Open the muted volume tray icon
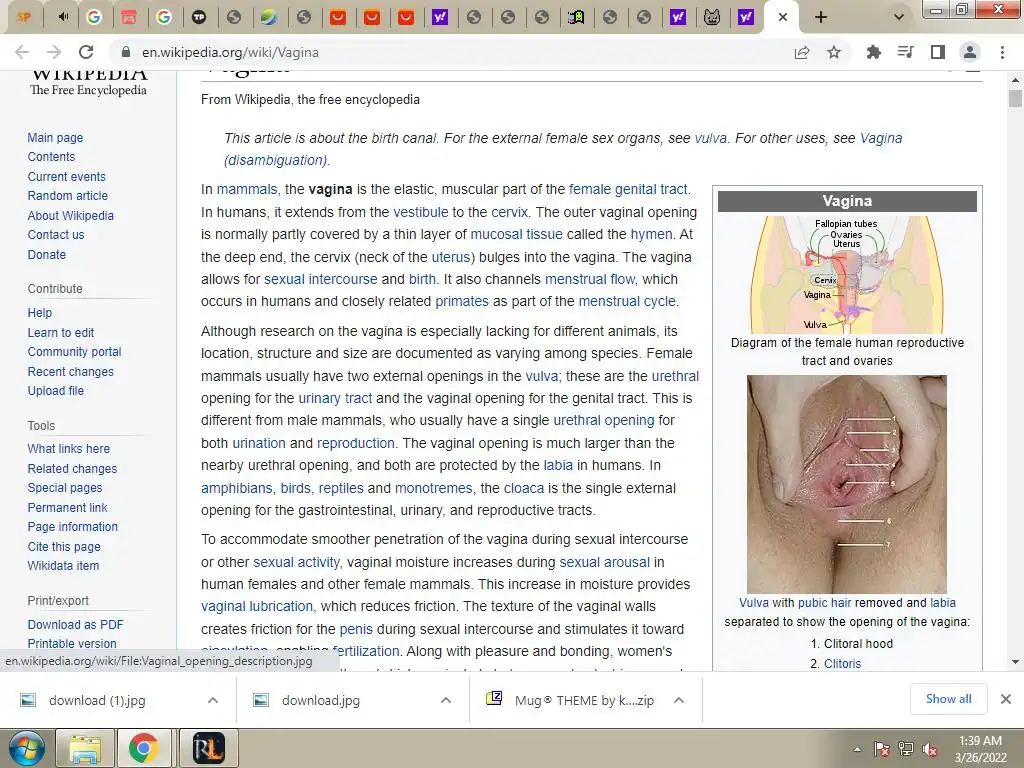 [930, 749]
